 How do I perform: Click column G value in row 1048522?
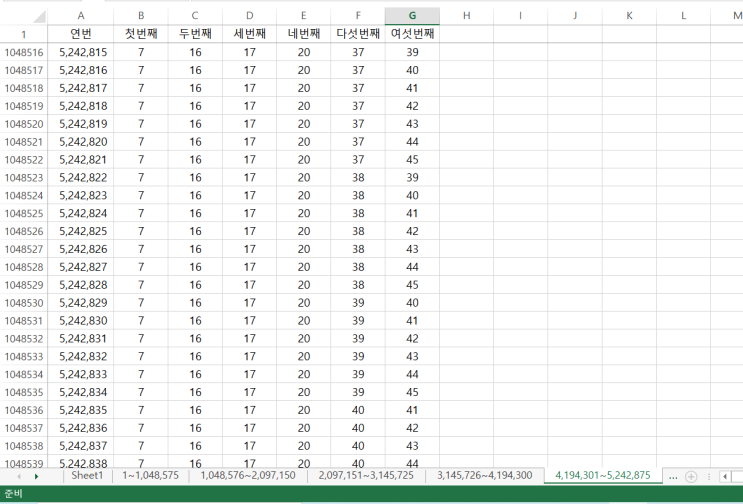click(412, 160)
